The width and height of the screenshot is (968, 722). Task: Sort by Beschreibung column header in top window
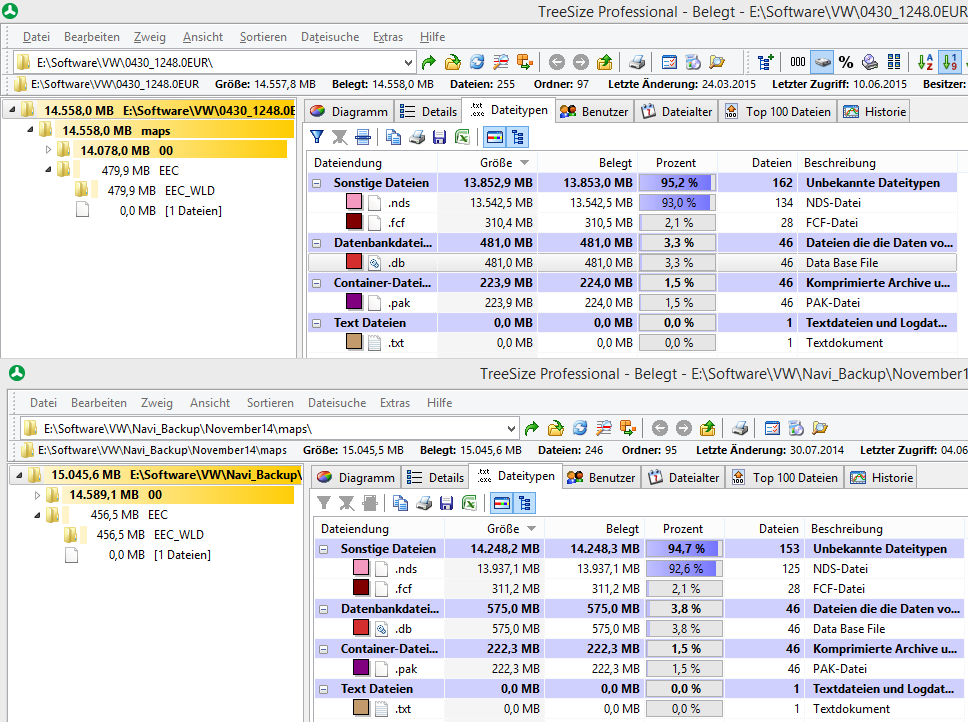tap(881, 163)
